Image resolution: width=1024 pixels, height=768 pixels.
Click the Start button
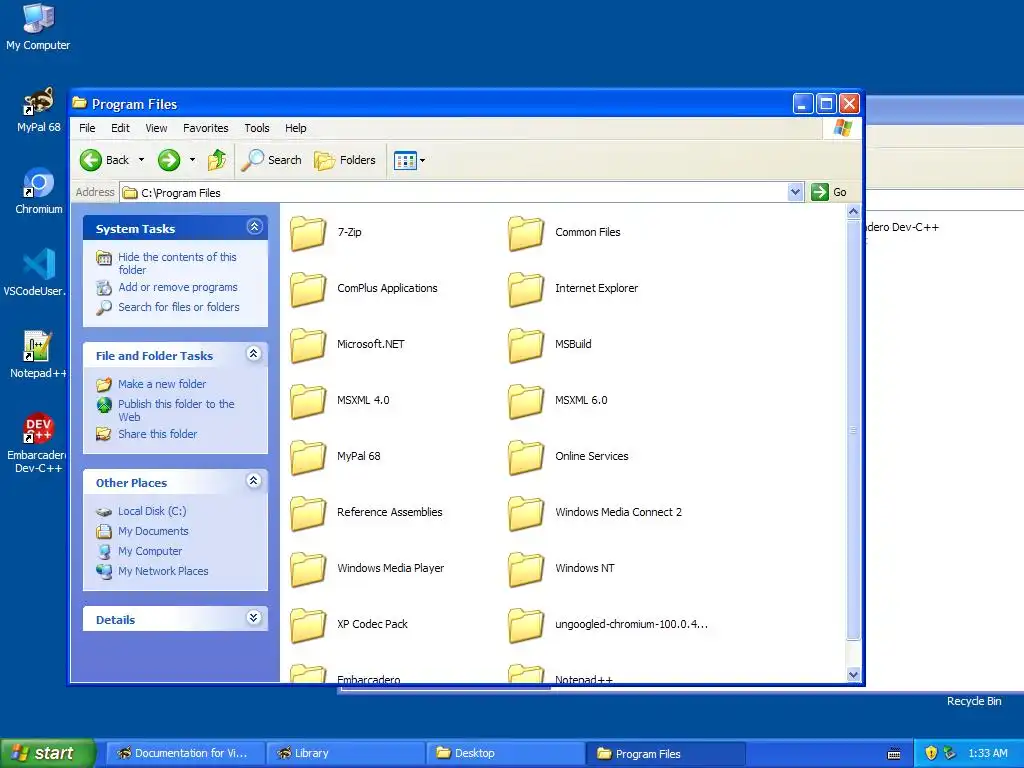point(47,753)
